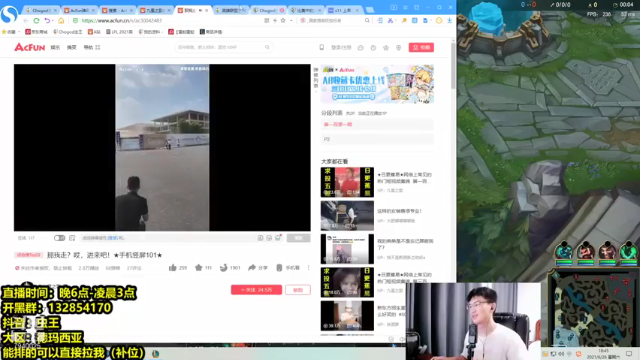Screen dimensions: 640x360
Task: Click the scissors screenshot icon in toolbar
Action: 390,20
